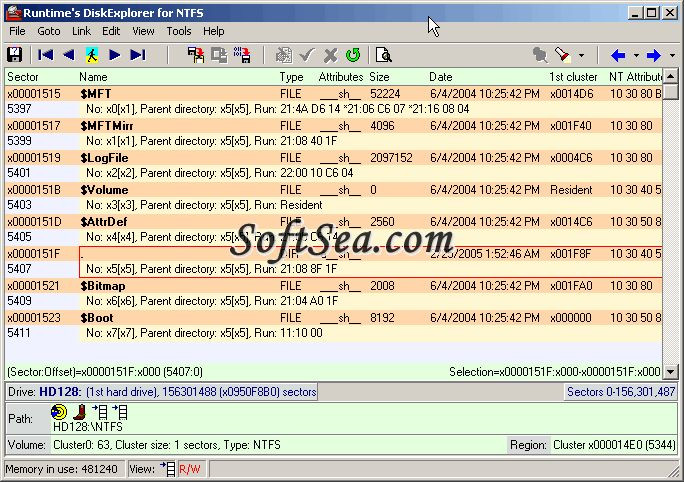Select the $MFT file entry
This screenshot has width=684, height=482.
coord(96,94)
